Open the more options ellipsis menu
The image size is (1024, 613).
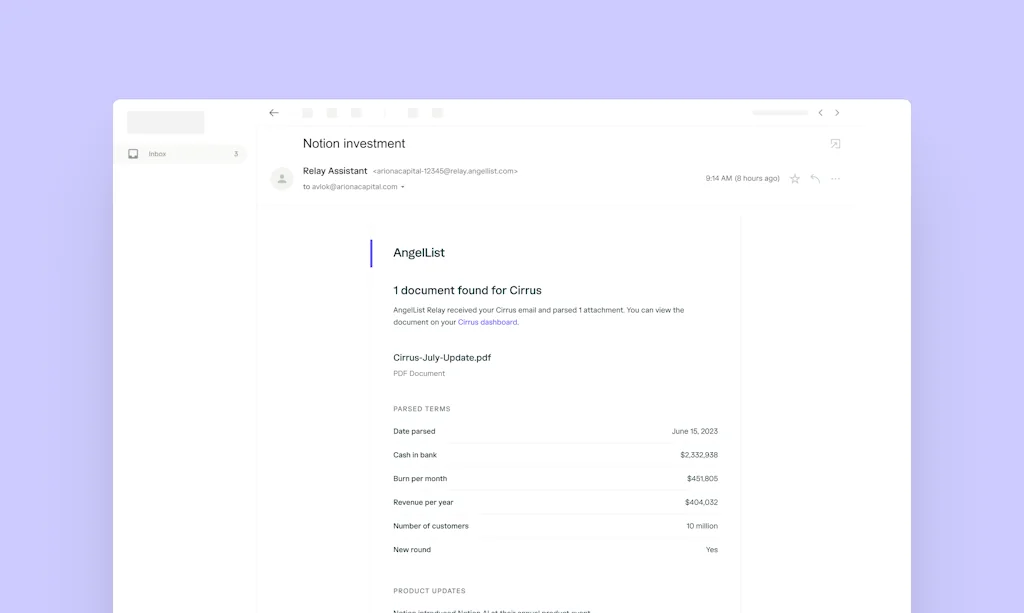click(x=835, y=178)
